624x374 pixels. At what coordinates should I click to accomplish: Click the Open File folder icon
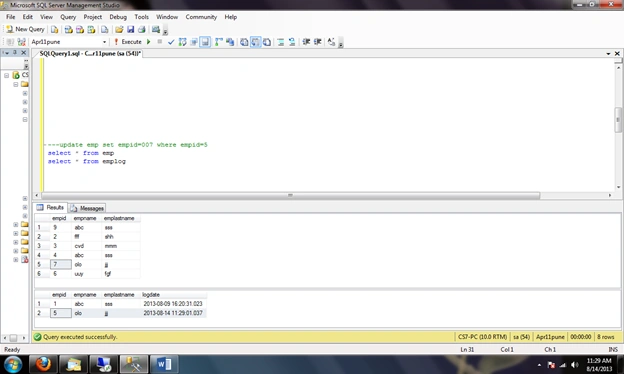point(119,29)
